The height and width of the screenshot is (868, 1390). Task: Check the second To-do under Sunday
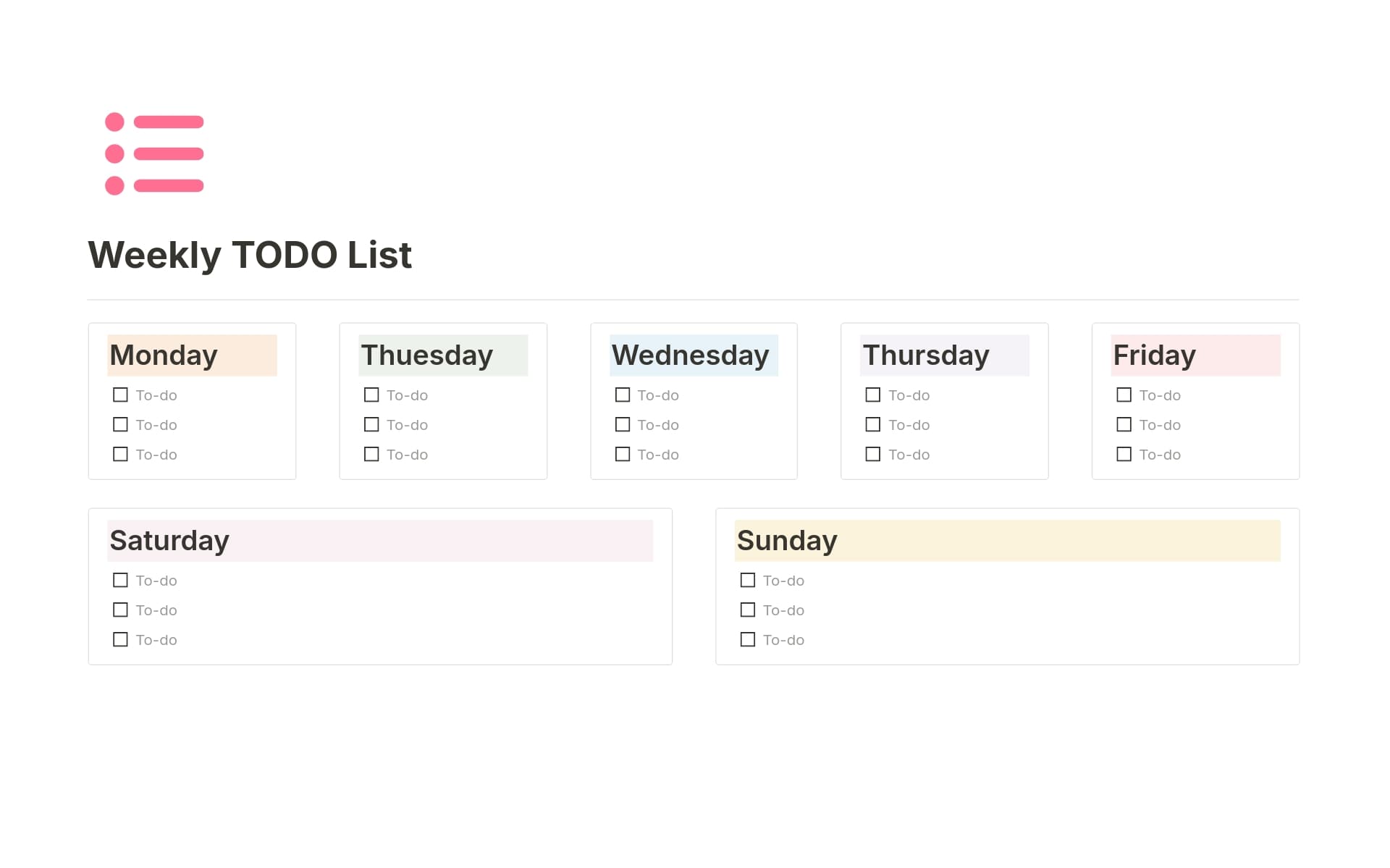(x=748, y=610)
